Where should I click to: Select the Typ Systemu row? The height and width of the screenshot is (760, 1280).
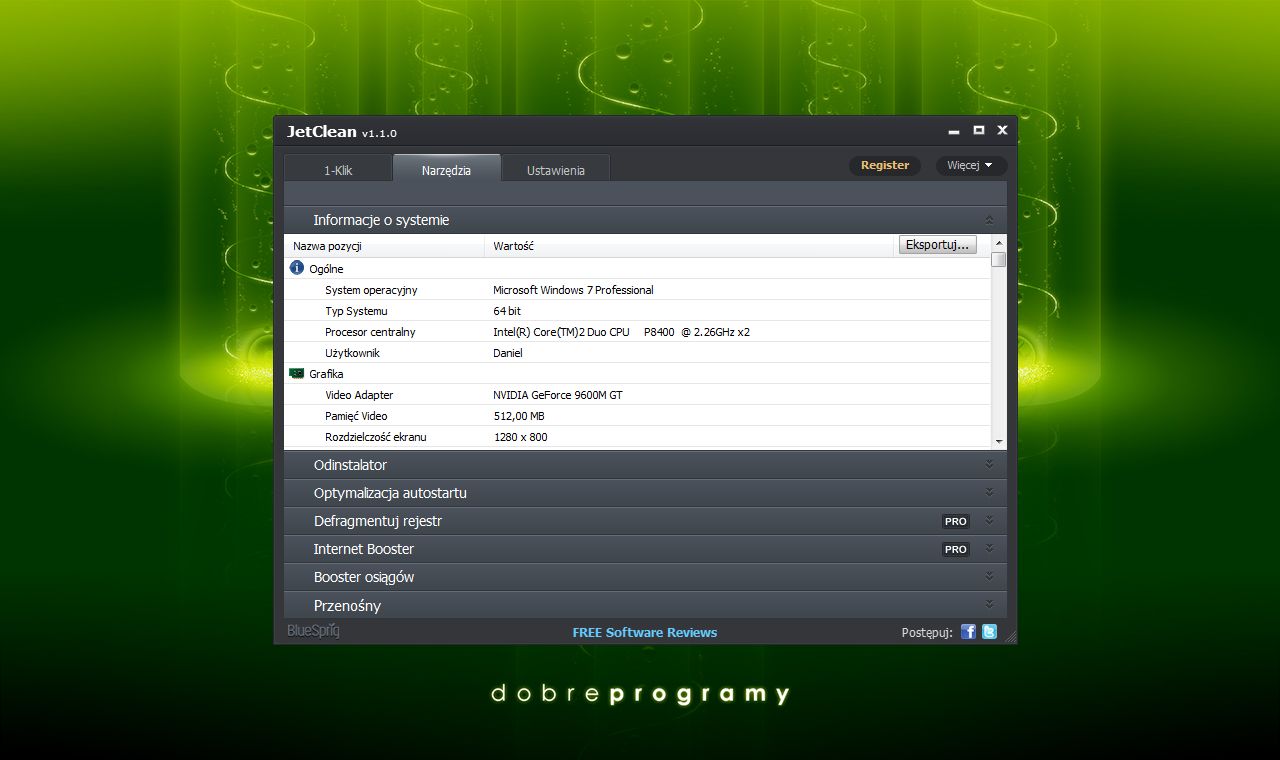pyautogui.click(x=638, y=310)
